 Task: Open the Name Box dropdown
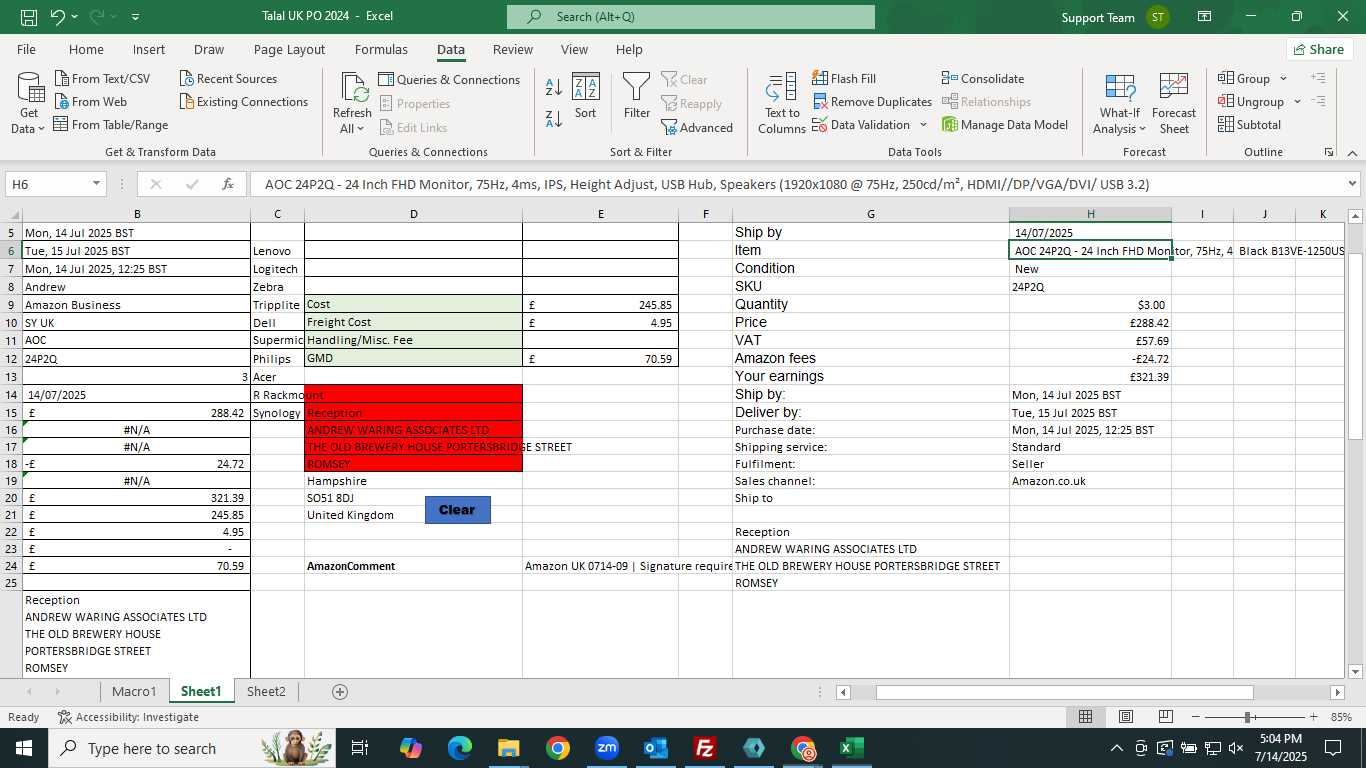click(x=96, y=184)
